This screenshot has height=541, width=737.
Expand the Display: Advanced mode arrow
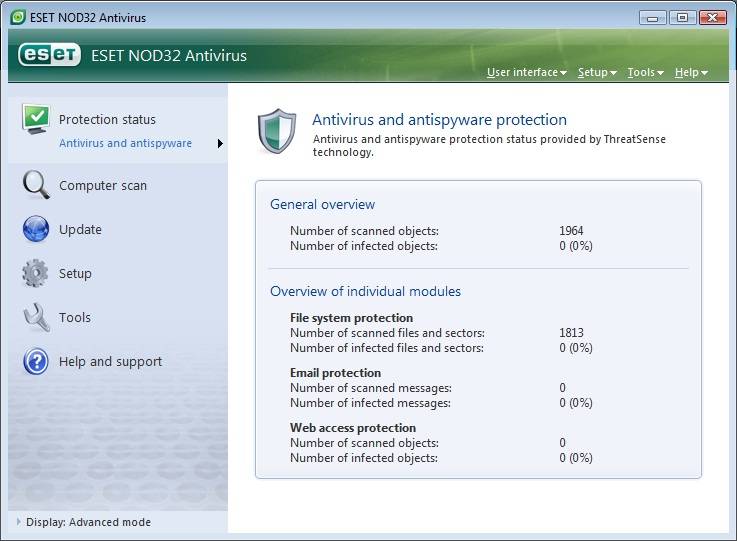18,522
